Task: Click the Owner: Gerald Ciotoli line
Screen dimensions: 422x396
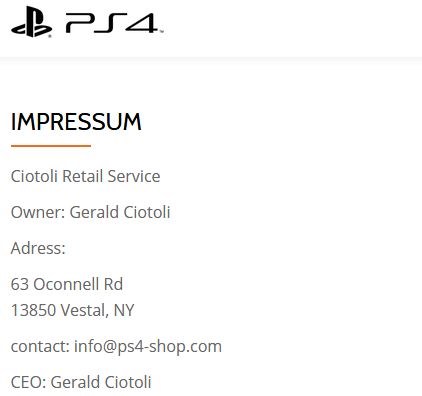Action: pos(90,212)
